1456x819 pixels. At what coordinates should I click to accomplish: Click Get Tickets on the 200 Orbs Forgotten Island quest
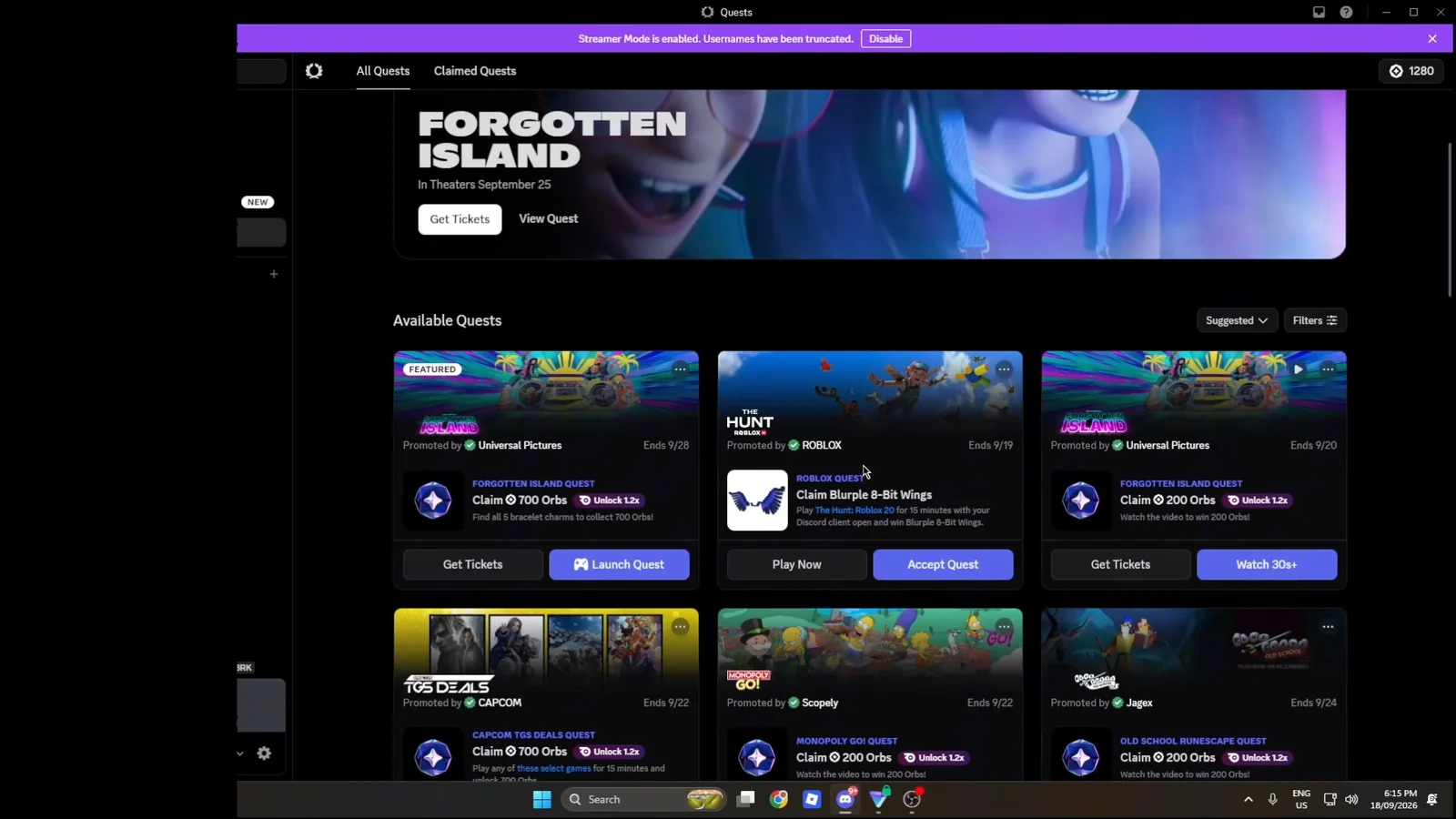point(1121,564)
